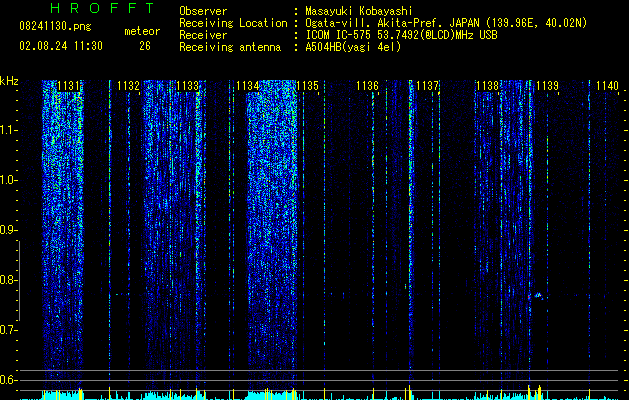Image resolution: width=629 pixels, height=400 pixels.
Task: Click the 1140 time marker
Action: (607, 86)
